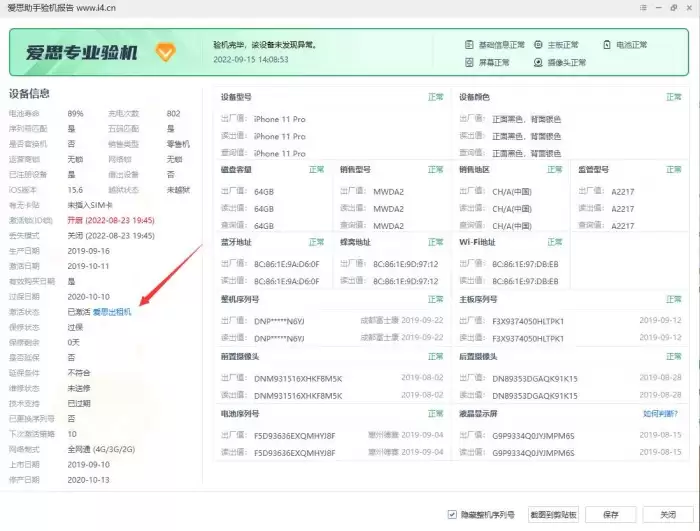The image size is (700, 531).
Task: Click the 网络制式 value 全网通 (4G/3G/2G)
Action: pos(101,449)
